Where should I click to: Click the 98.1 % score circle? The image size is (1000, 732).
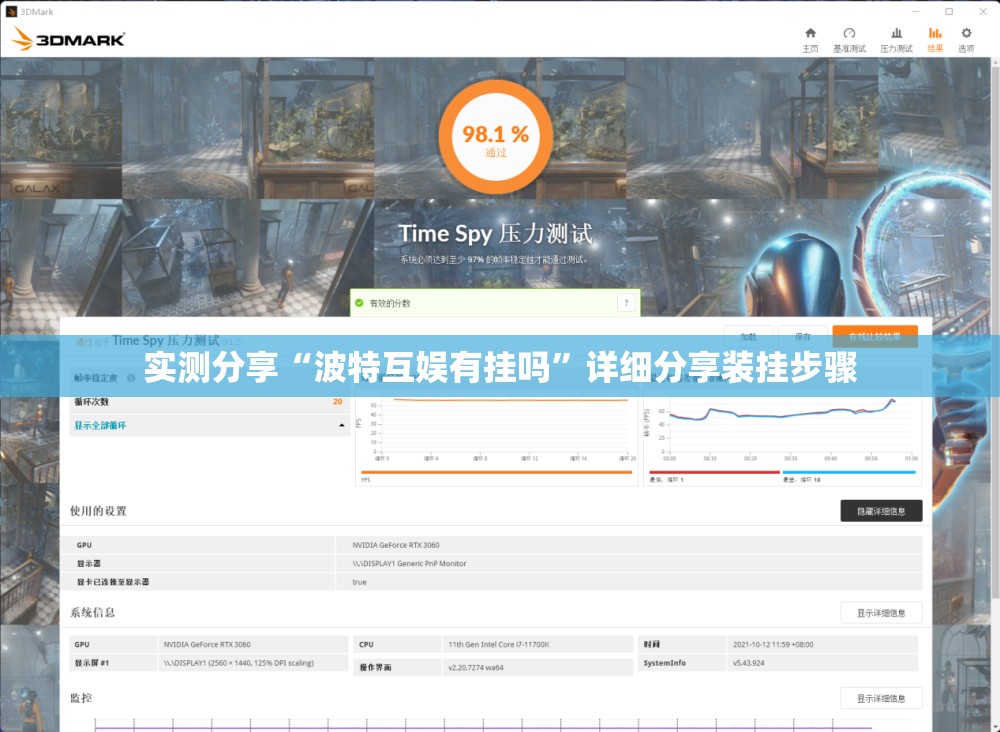coord(496,137)
